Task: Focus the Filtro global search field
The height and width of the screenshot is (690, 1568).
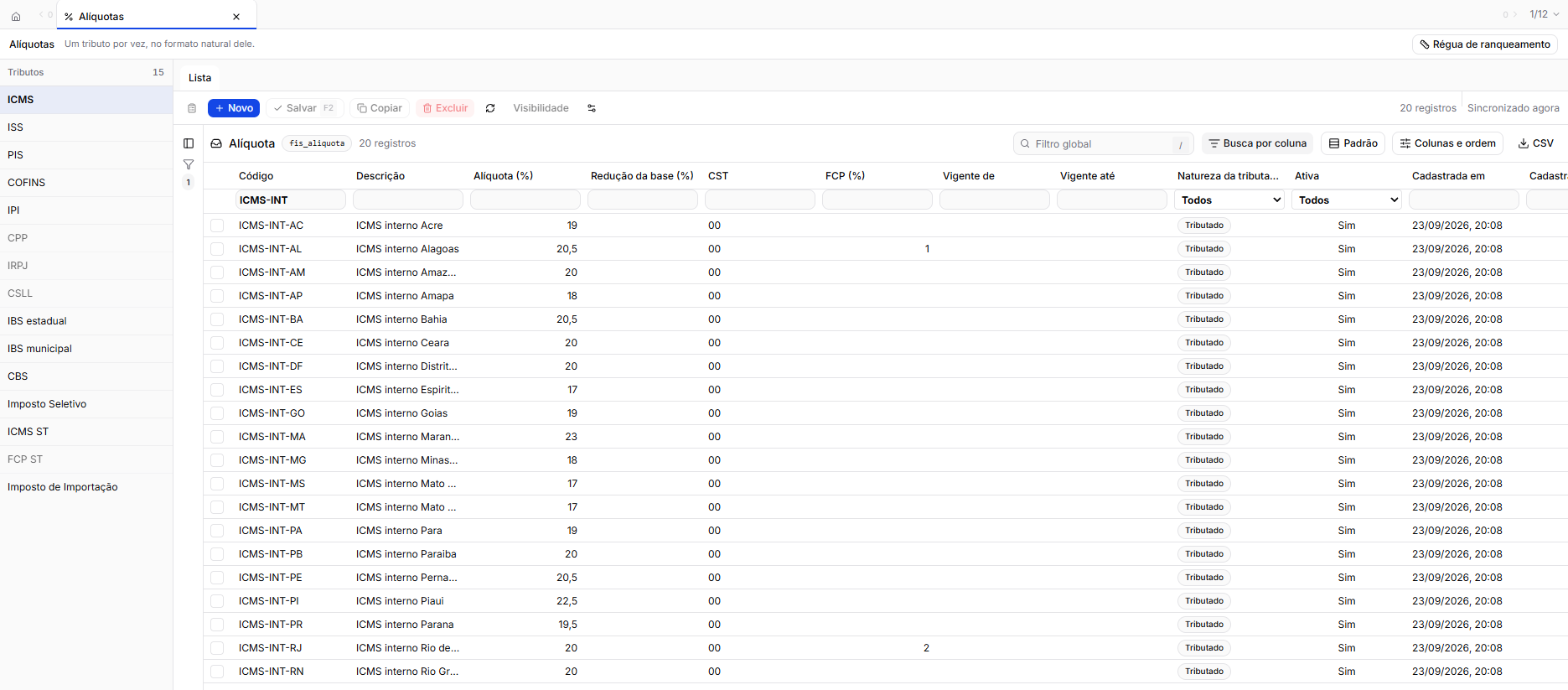Action: coord(1105,144)
